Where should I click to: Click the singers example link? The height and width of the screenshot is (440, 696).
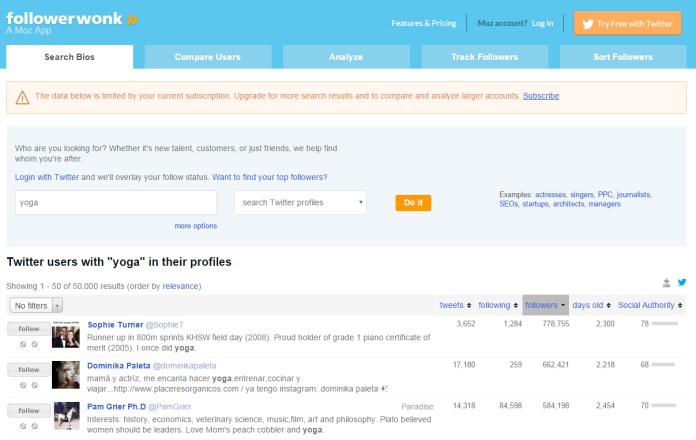click(x=582, y=194)
